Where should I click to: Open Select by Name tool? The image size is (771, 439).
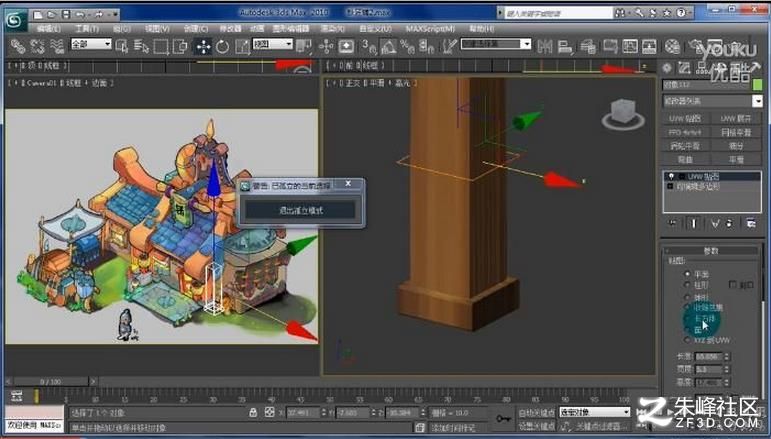click(141, 46)
